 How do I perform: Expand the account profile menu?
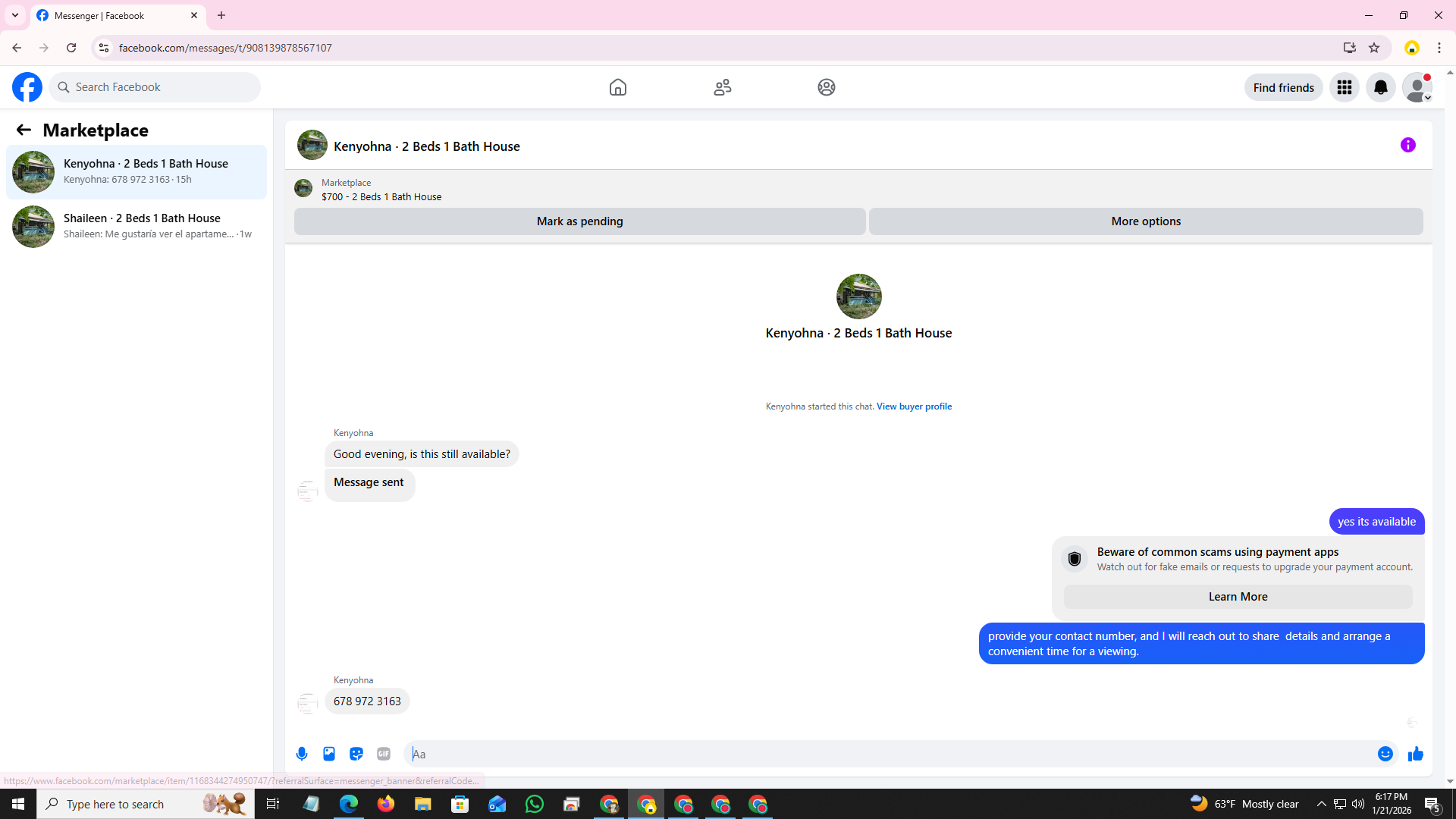tap(1417, 87)
